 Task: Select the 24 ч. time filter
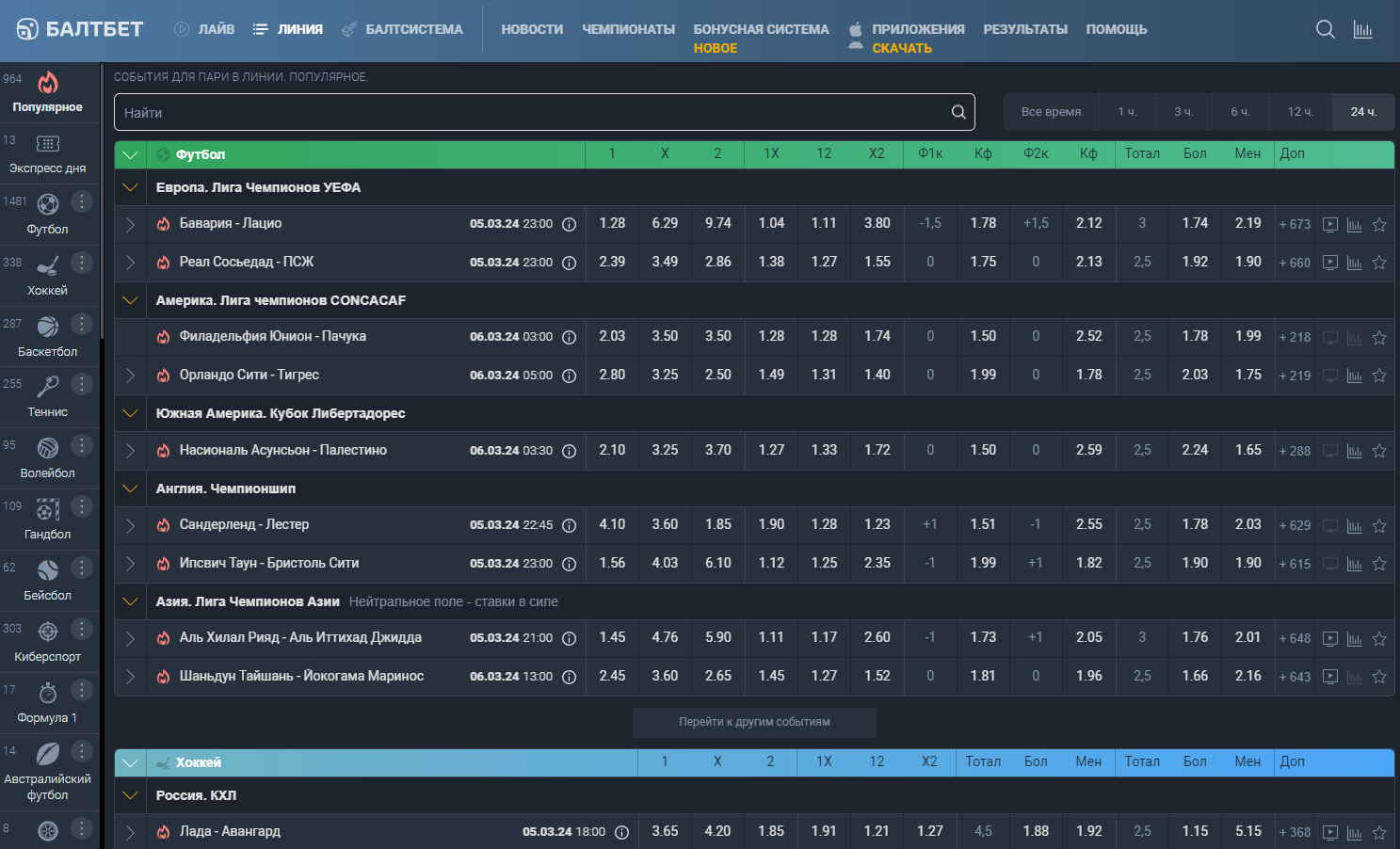click(1363, 112)
